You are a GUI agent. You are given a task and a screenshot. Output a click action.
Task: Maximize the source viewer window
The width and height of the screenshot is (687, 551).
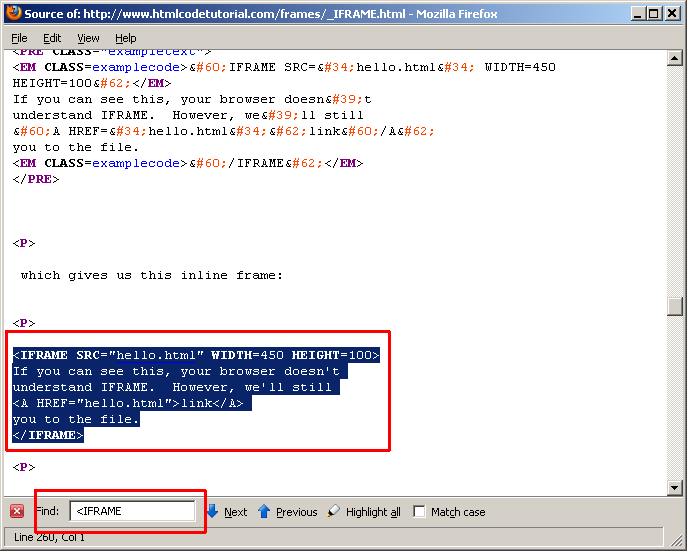[x=654, y=14]
